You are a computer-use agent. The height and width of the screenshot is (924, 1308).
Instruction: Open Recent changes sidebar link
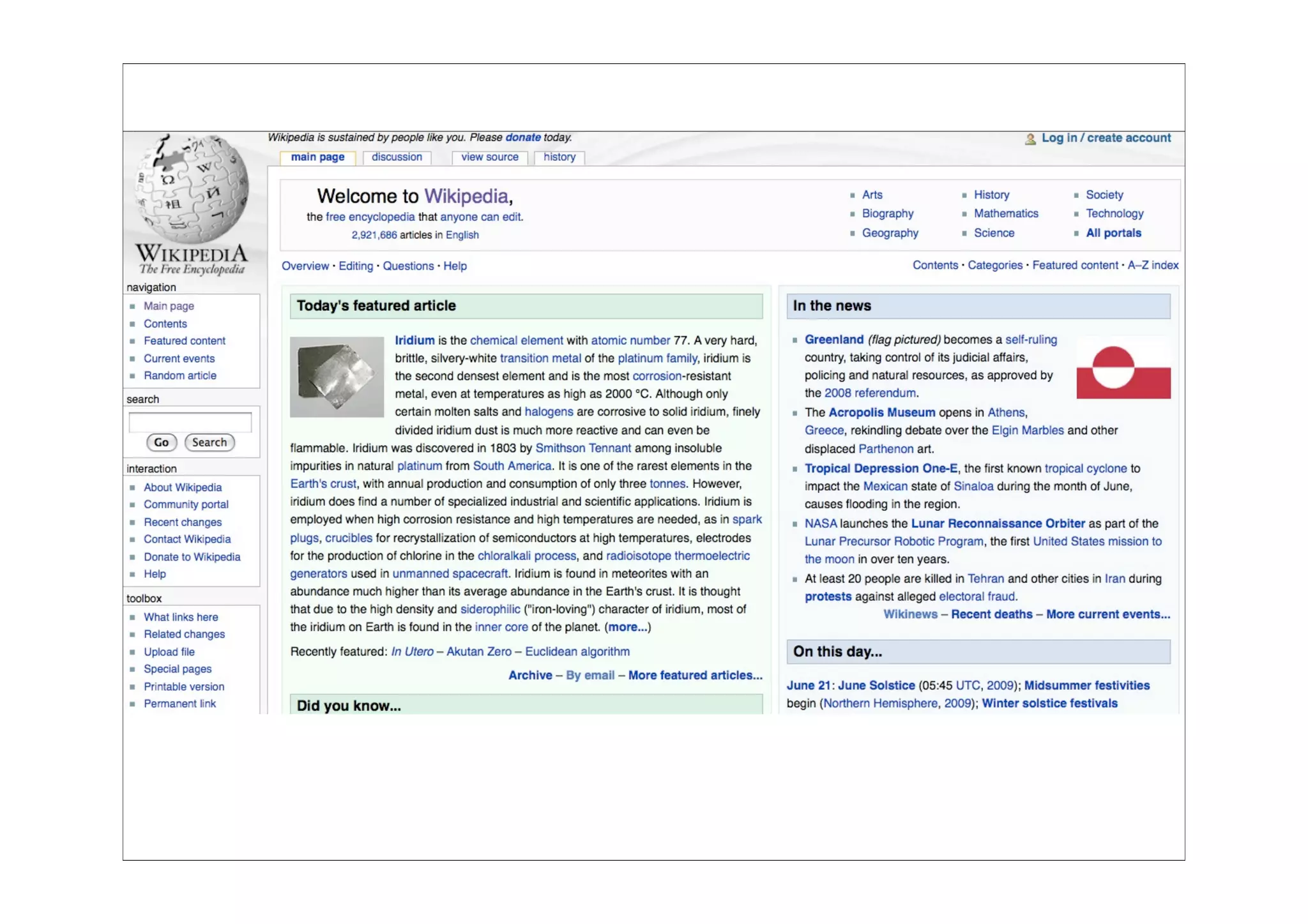coord(183,522)
